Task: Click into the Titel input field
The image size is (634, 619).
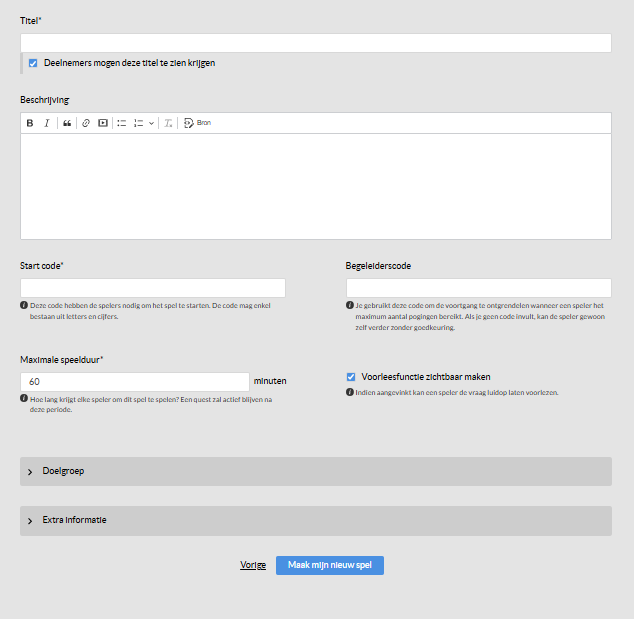Action: (x=315, y=43)
